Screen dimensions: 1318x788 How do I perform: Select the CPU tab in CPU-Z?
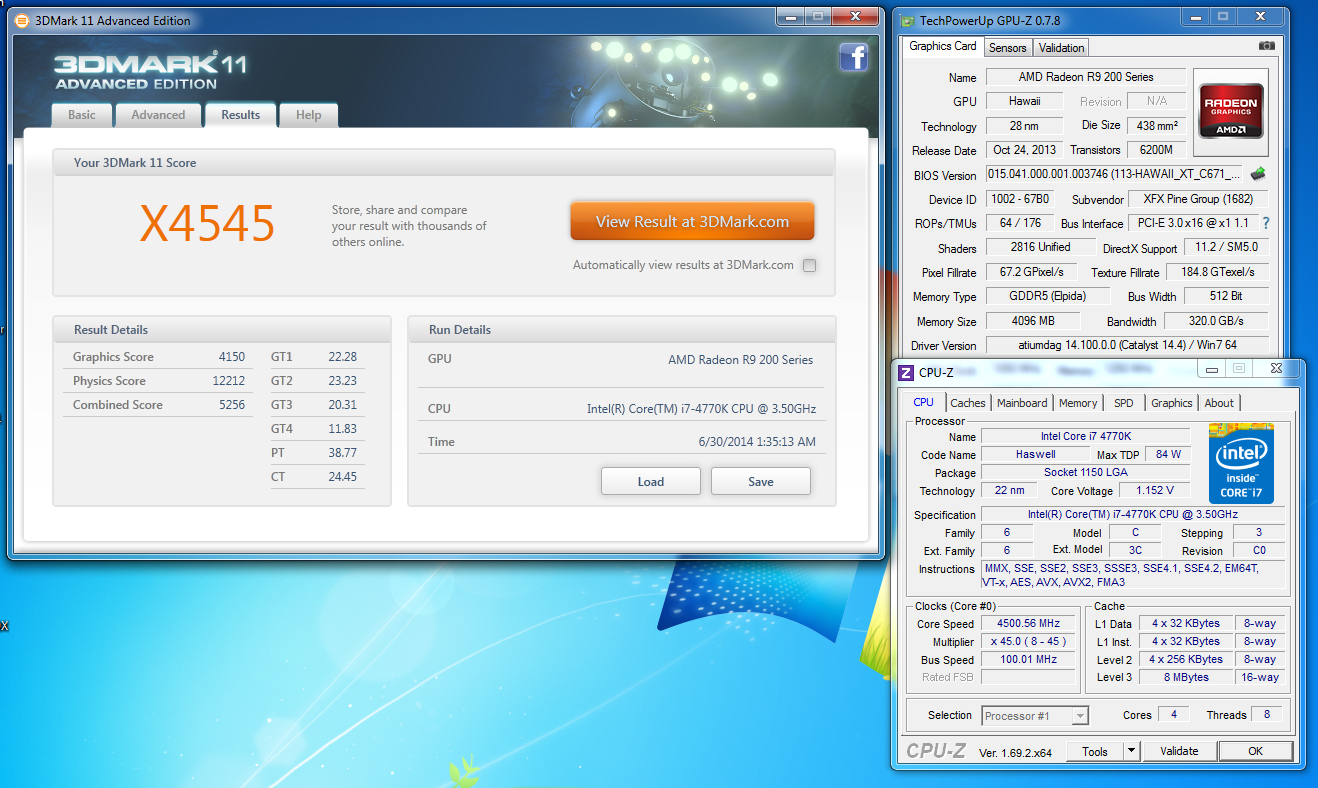point(924,402)
